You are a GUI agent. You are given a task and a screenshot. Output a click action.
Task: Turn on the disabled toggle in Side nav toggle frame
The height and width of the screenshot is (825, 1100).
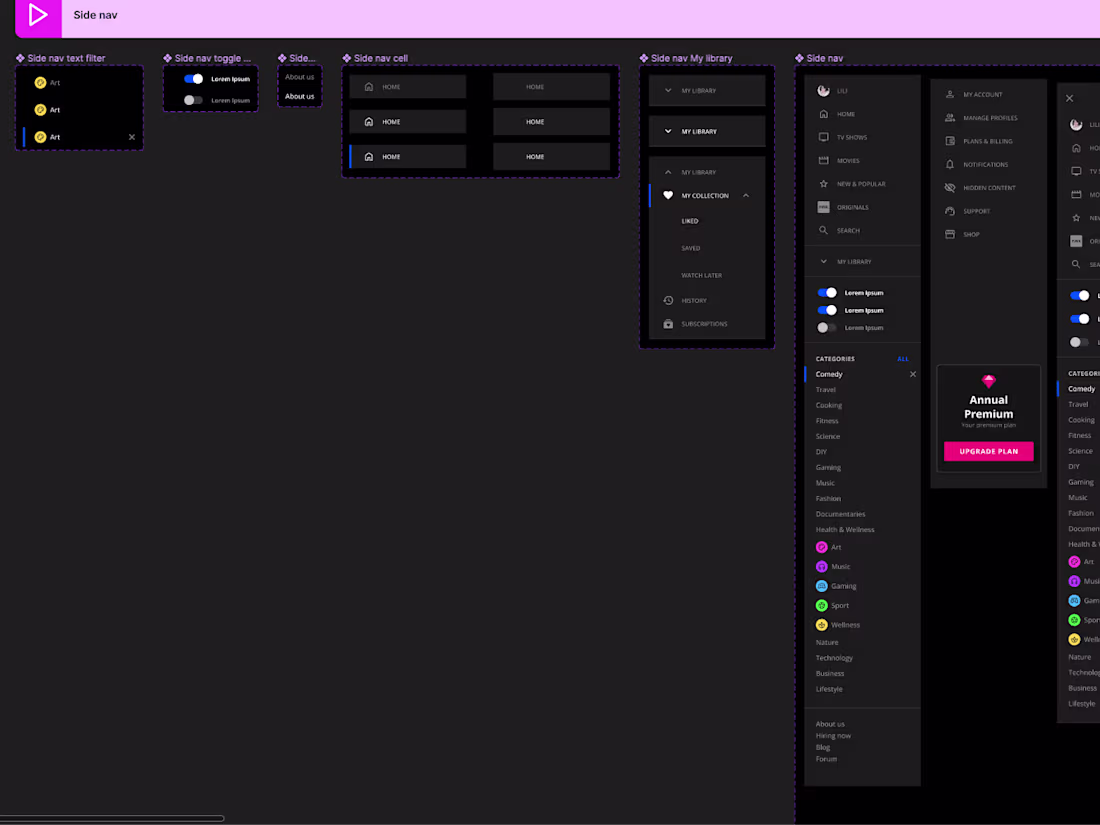click(x=194, y=100)
